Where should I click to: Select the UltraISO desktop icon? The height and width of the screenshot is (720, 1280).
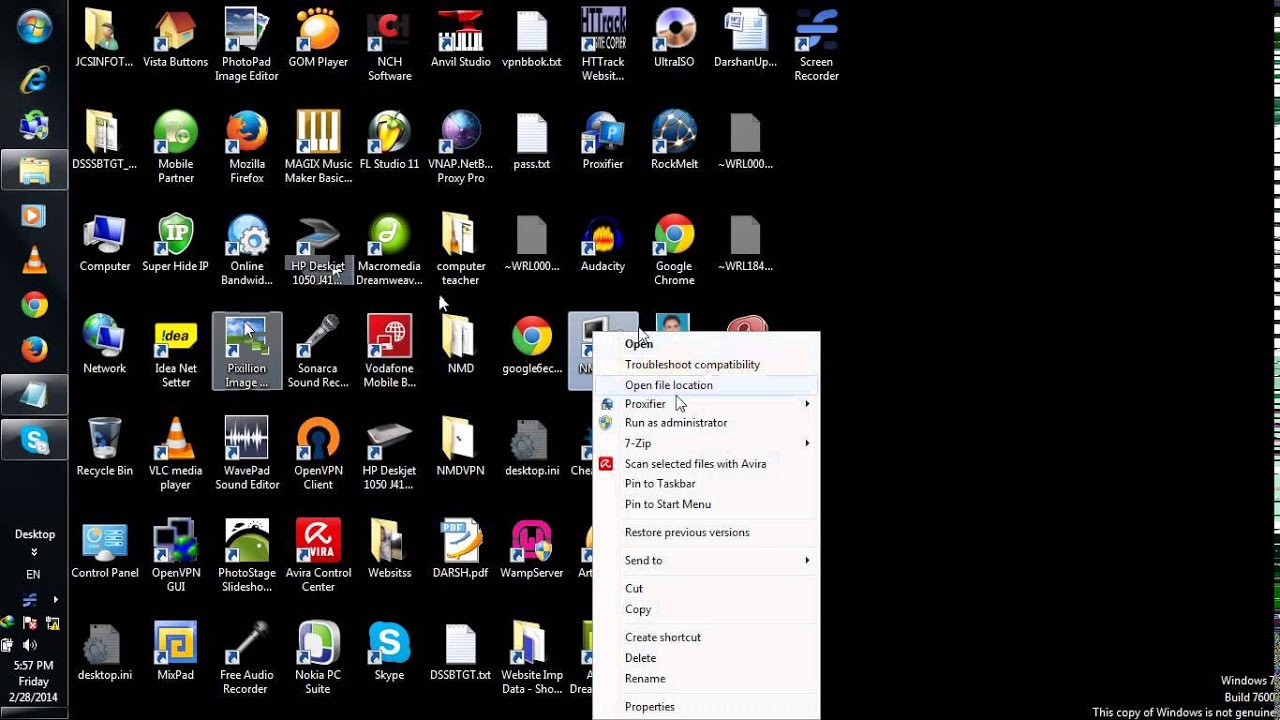tap(674, 38)
